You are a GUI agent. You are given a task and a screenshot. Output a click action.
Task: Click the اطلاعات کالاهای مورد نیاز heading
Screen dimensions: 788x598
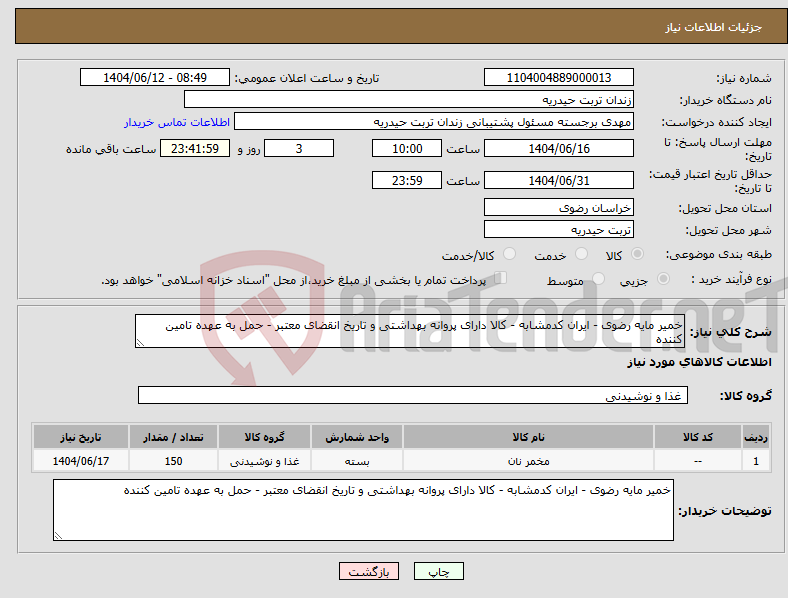click(x=699, y=362)
